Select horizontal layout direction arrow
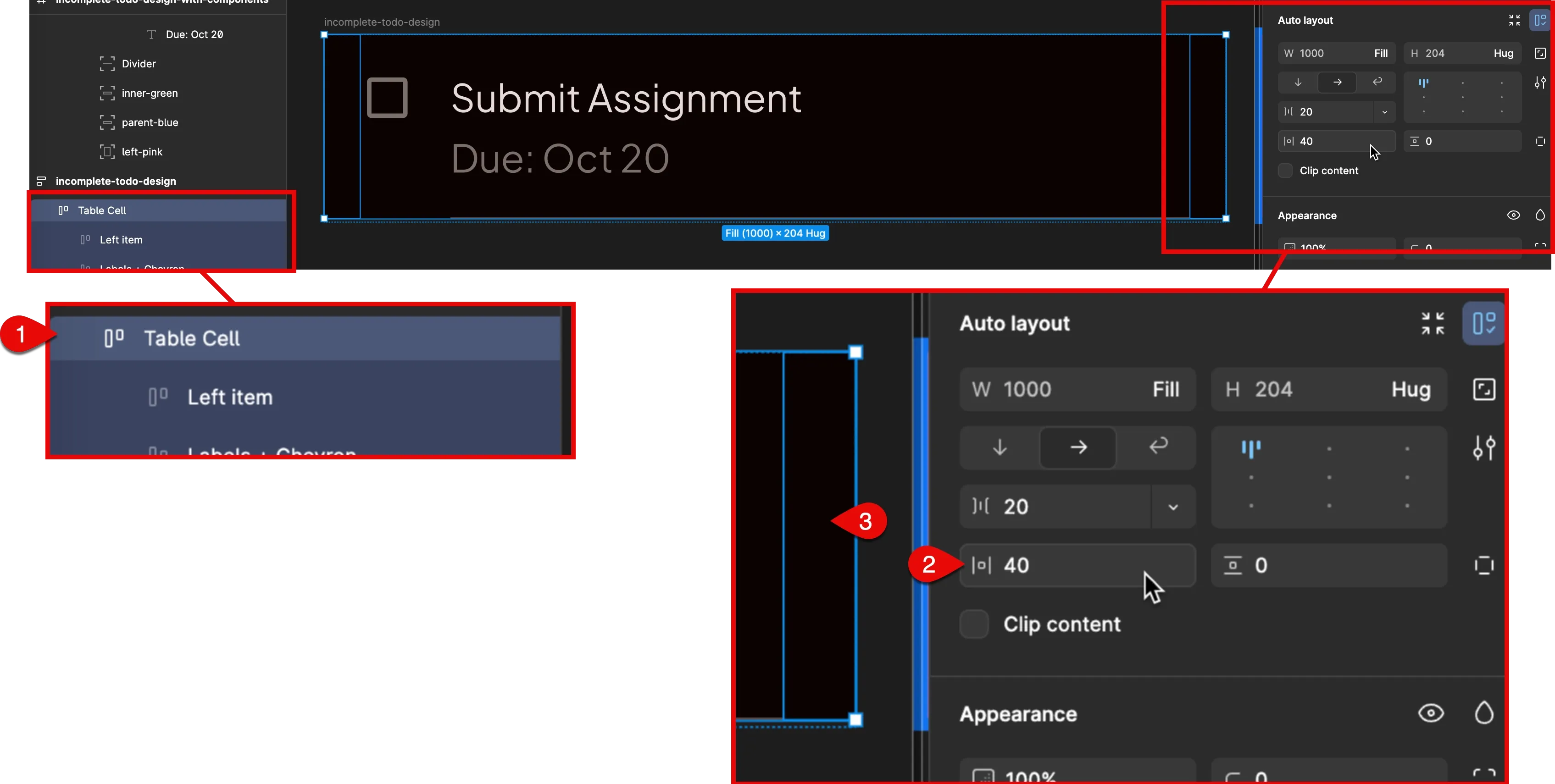 (1079, 448)
